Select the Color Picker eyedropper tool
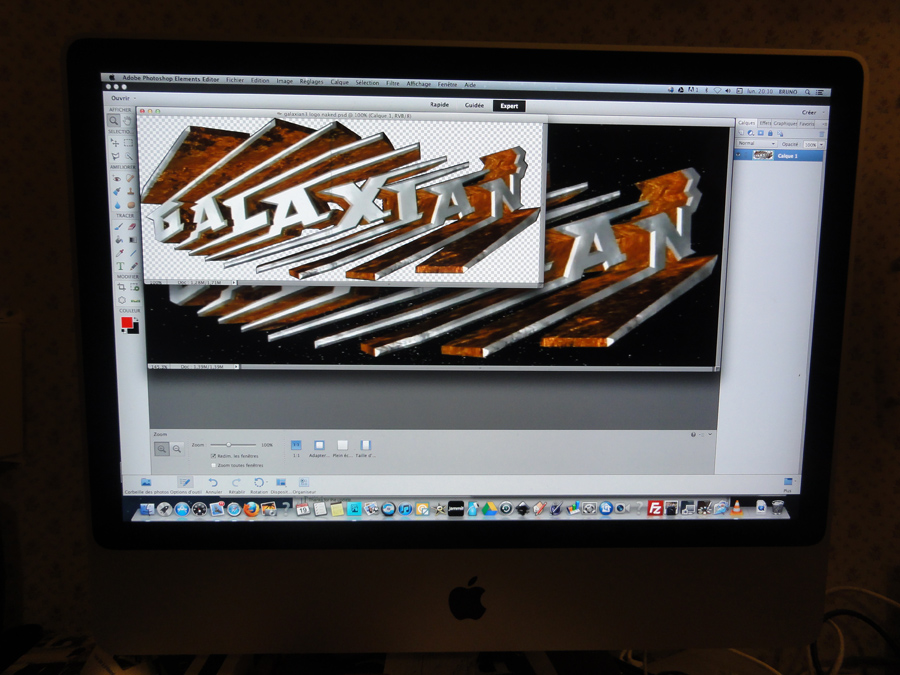The width and height of the screenshot is (900, 675). (119, 253)
